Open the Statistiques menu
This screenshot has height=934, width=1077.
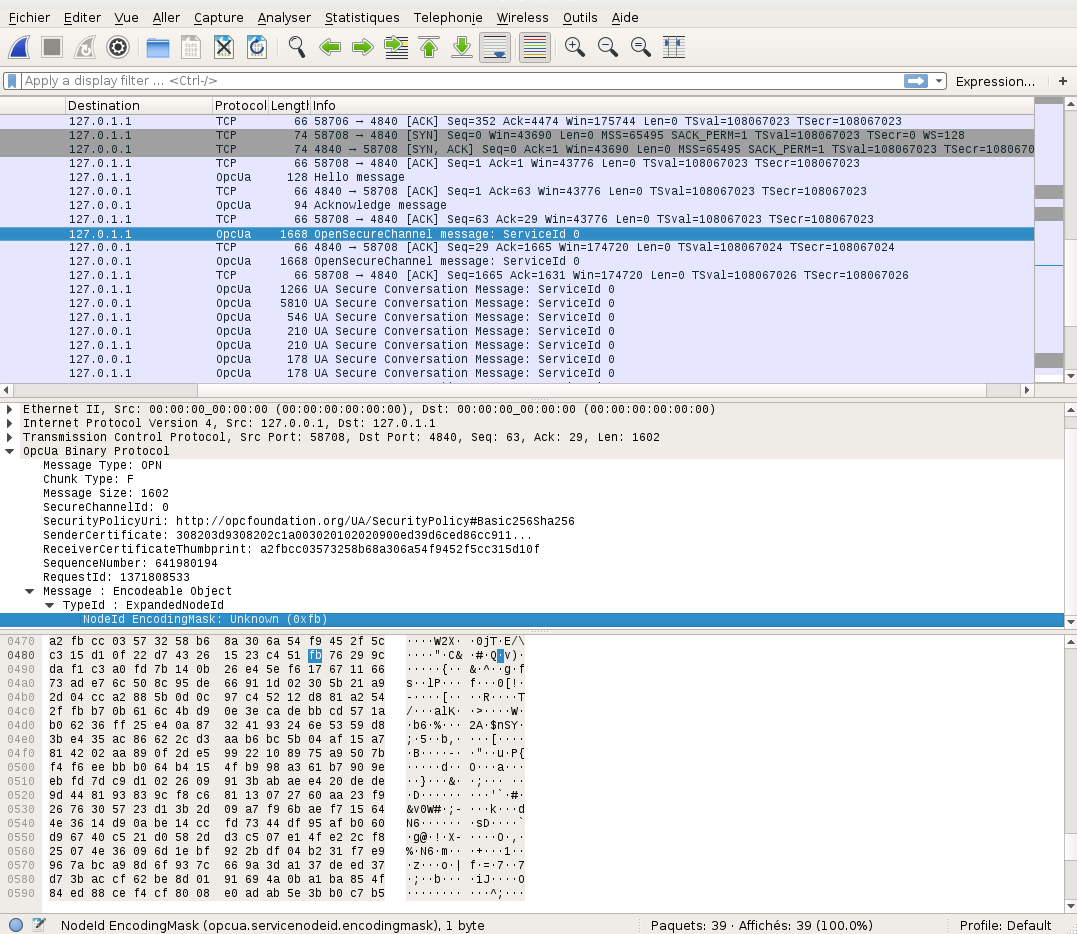(x=361, y=17)
